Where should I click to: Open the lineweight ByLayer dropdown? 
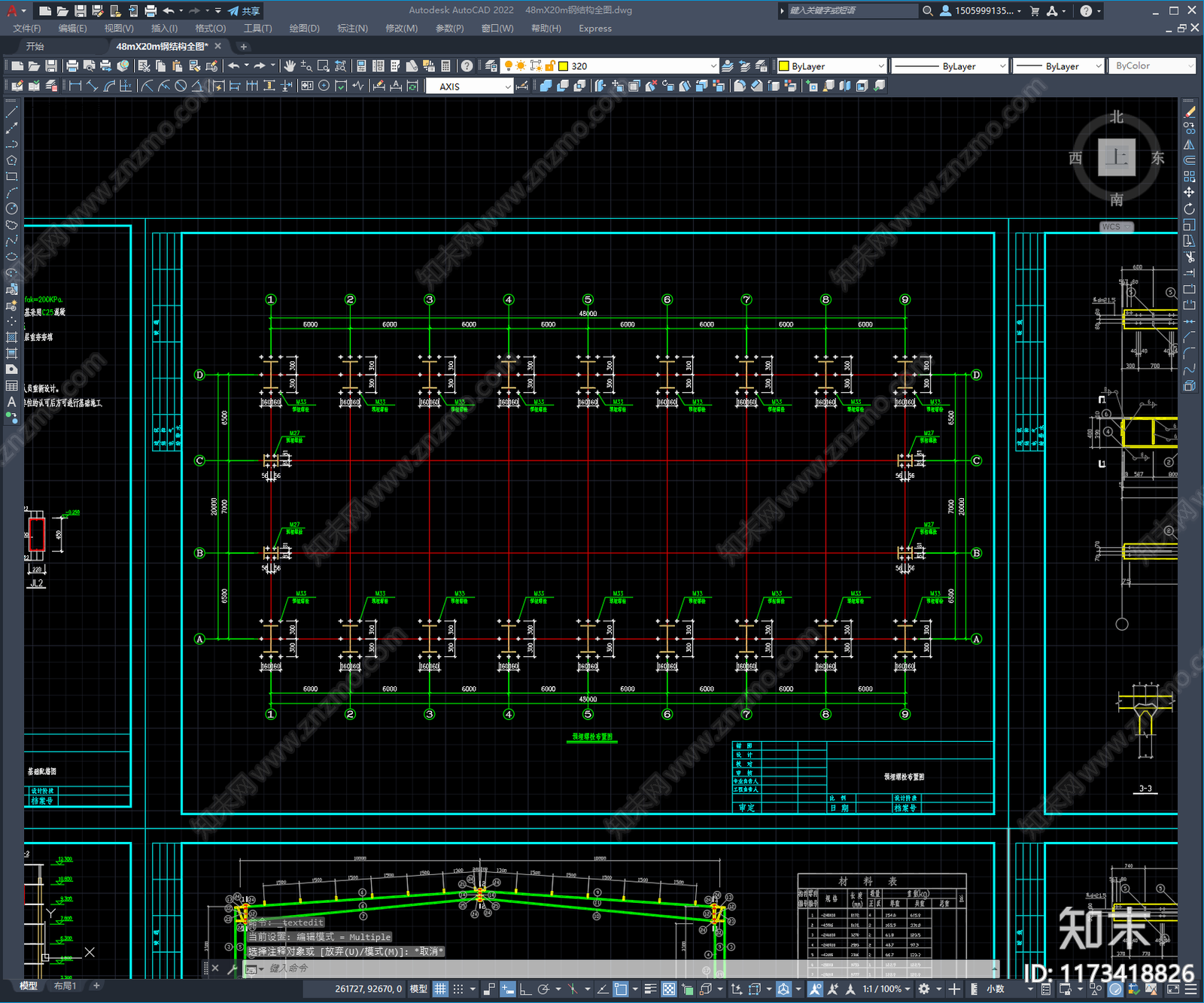[x=1058, y=66]
